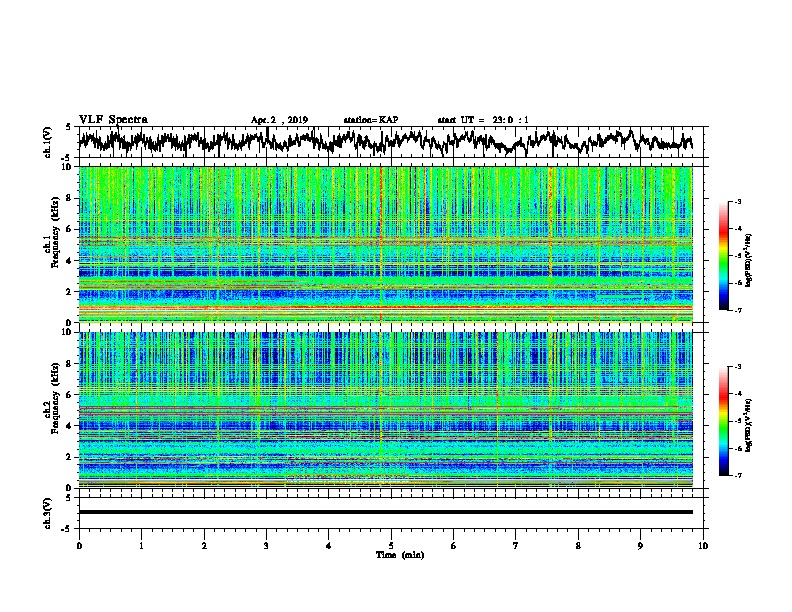Select the "start UT = 23: 0 : 1" label

coord(483,120)
